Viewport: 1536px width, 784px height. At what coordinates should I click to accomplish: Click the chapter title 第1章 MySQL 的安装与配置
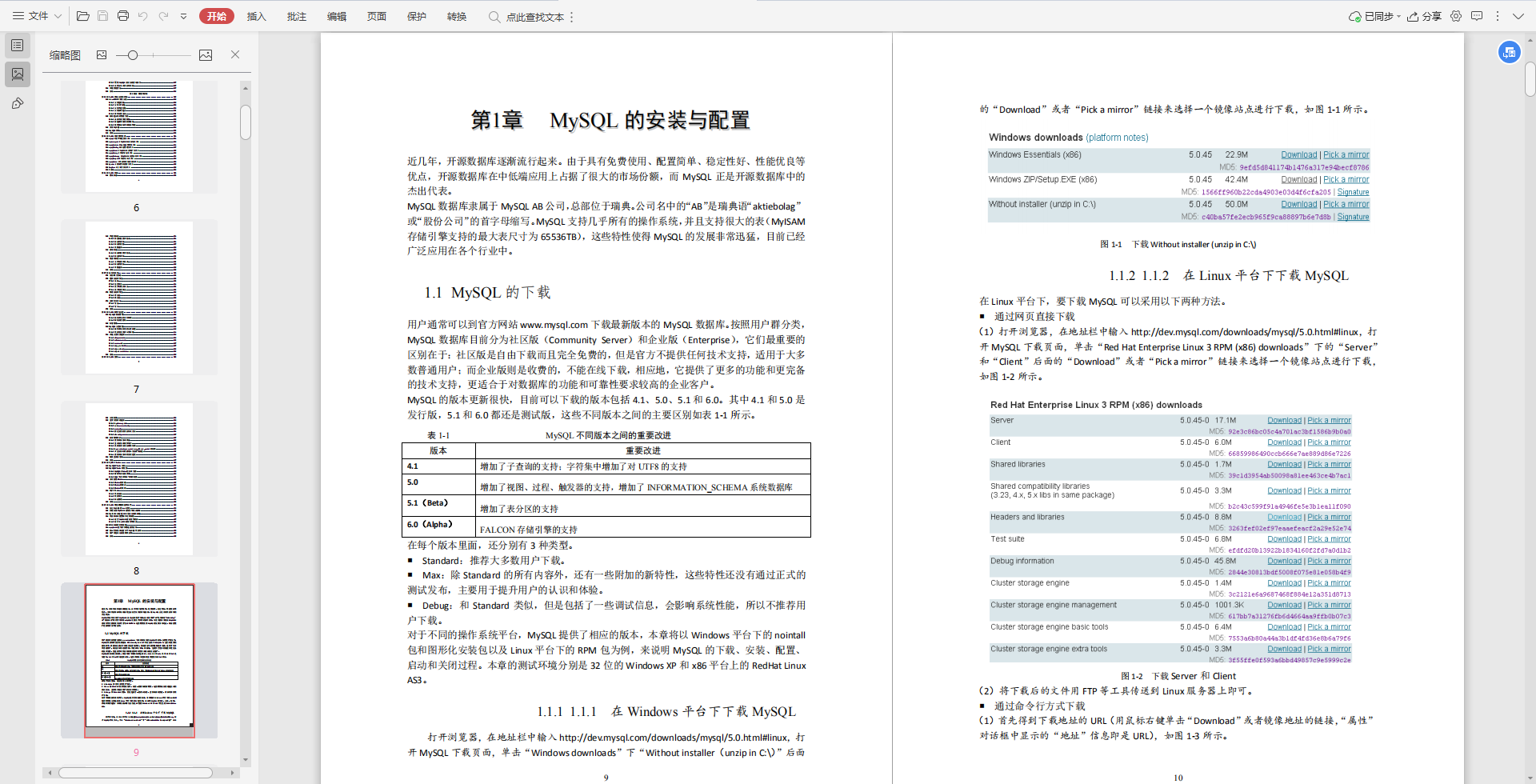(x=610, y=120)
